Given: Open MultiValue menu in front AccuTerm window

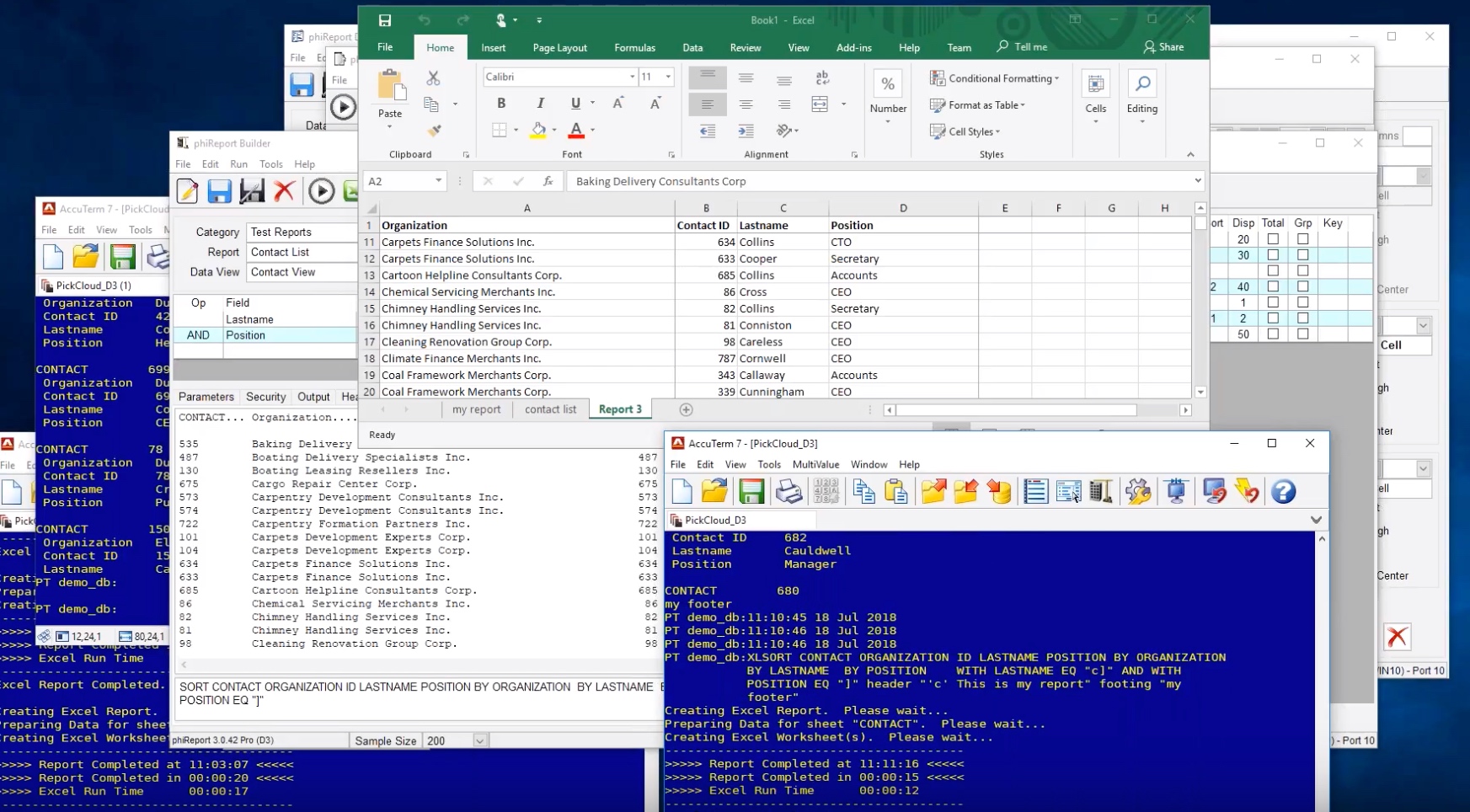Looking at the screenshot, I should pos(815,464).
